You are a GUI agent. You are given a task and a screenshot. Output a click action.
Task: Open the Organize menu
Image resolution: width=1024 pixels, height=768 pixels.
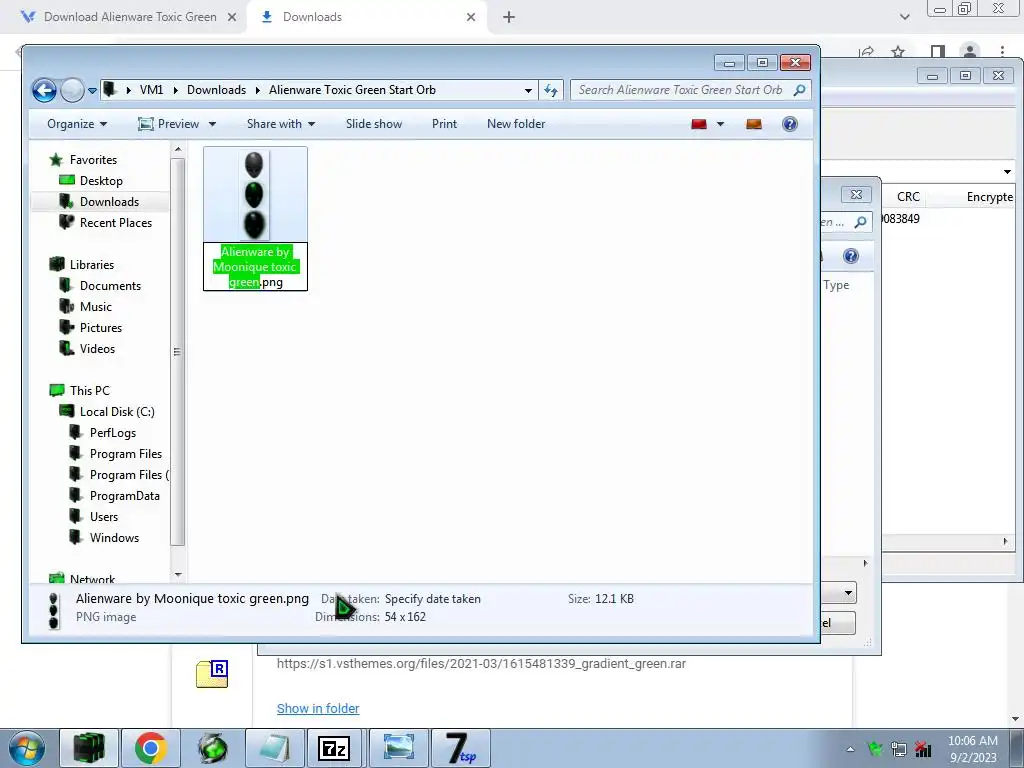coord(76,124)
